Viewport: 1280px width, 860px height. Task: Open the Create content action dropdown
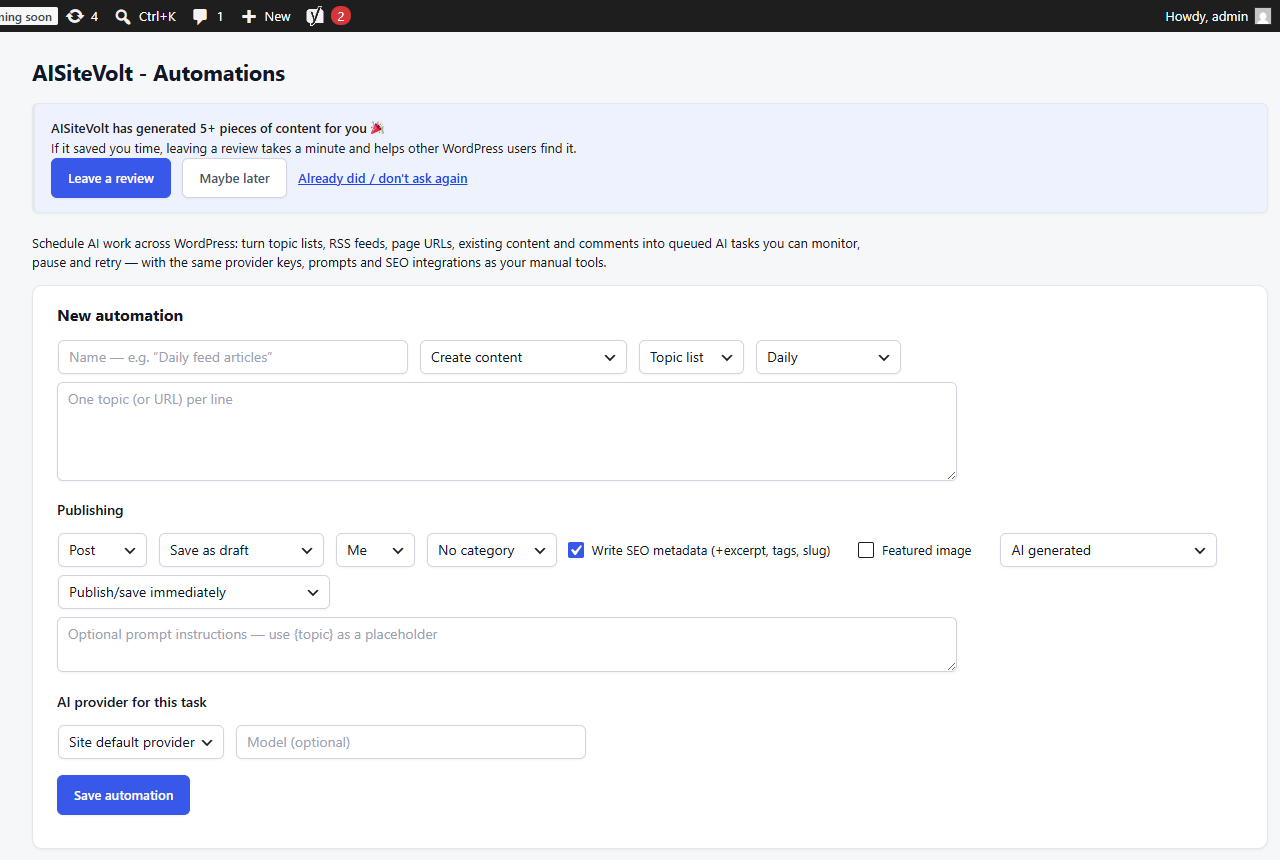click(523, 357)
